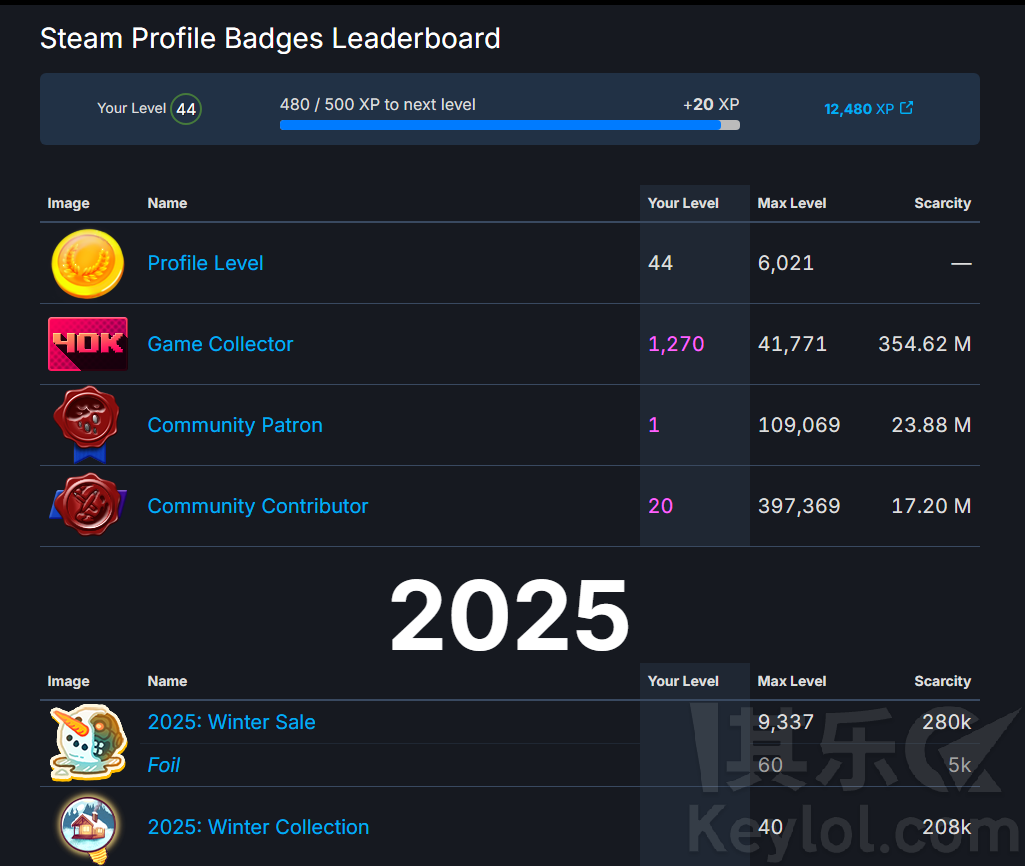The image size is (1025, 866).
Task: Open the 2025: Winter Collection link
Action: tap(258, 827)
